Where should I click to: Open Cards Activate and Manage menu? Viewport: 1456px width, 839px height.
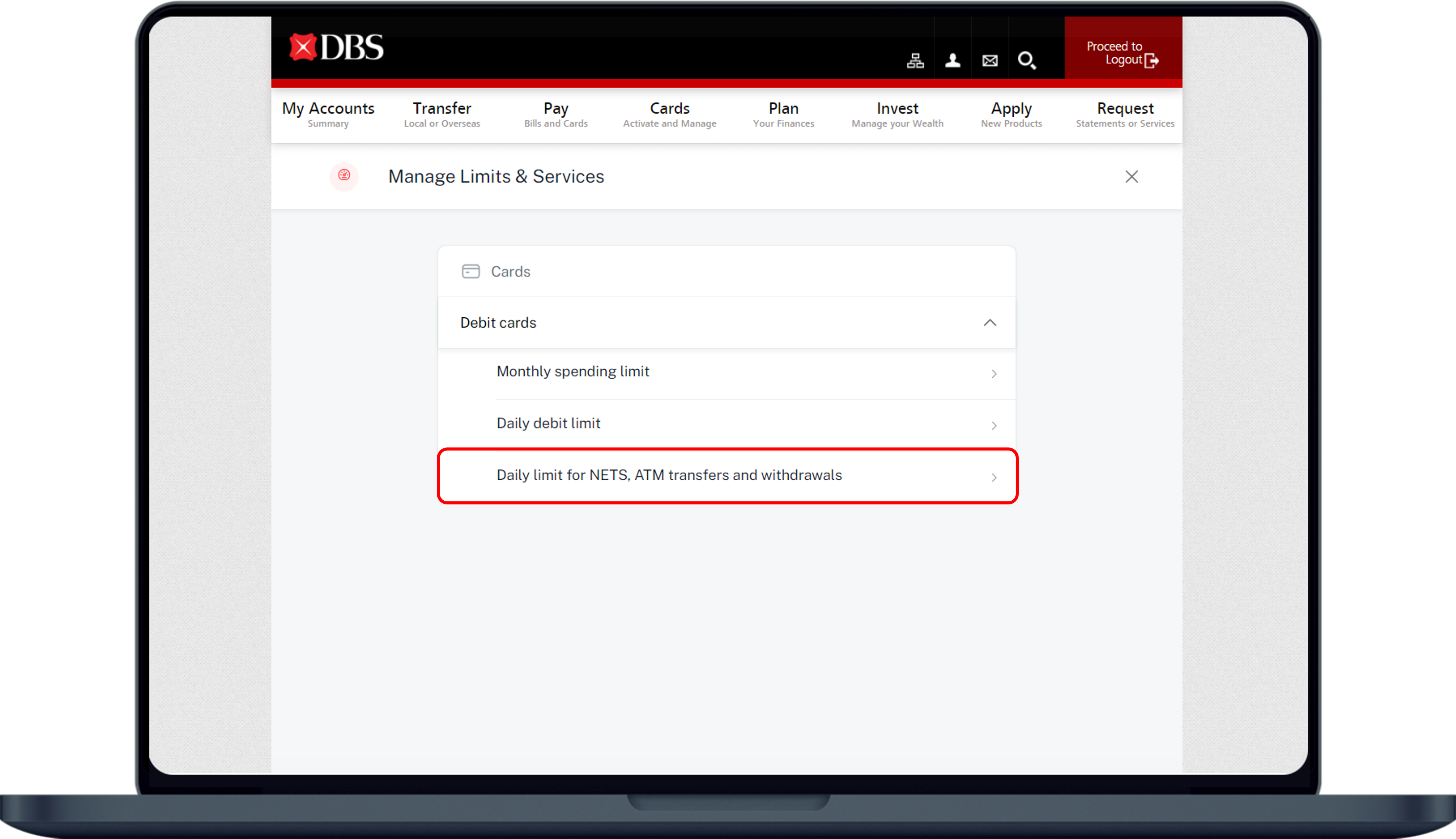coord(669,114)
